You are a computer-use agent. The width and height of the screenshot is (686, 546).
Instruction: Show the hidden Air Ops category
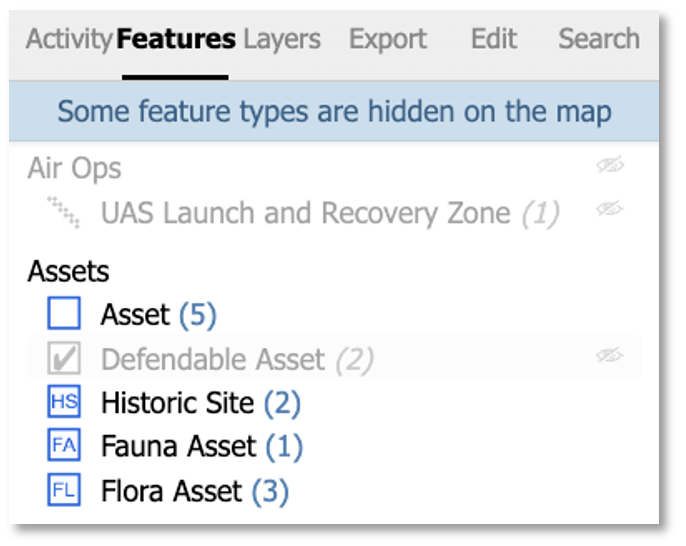coord(609,167)
